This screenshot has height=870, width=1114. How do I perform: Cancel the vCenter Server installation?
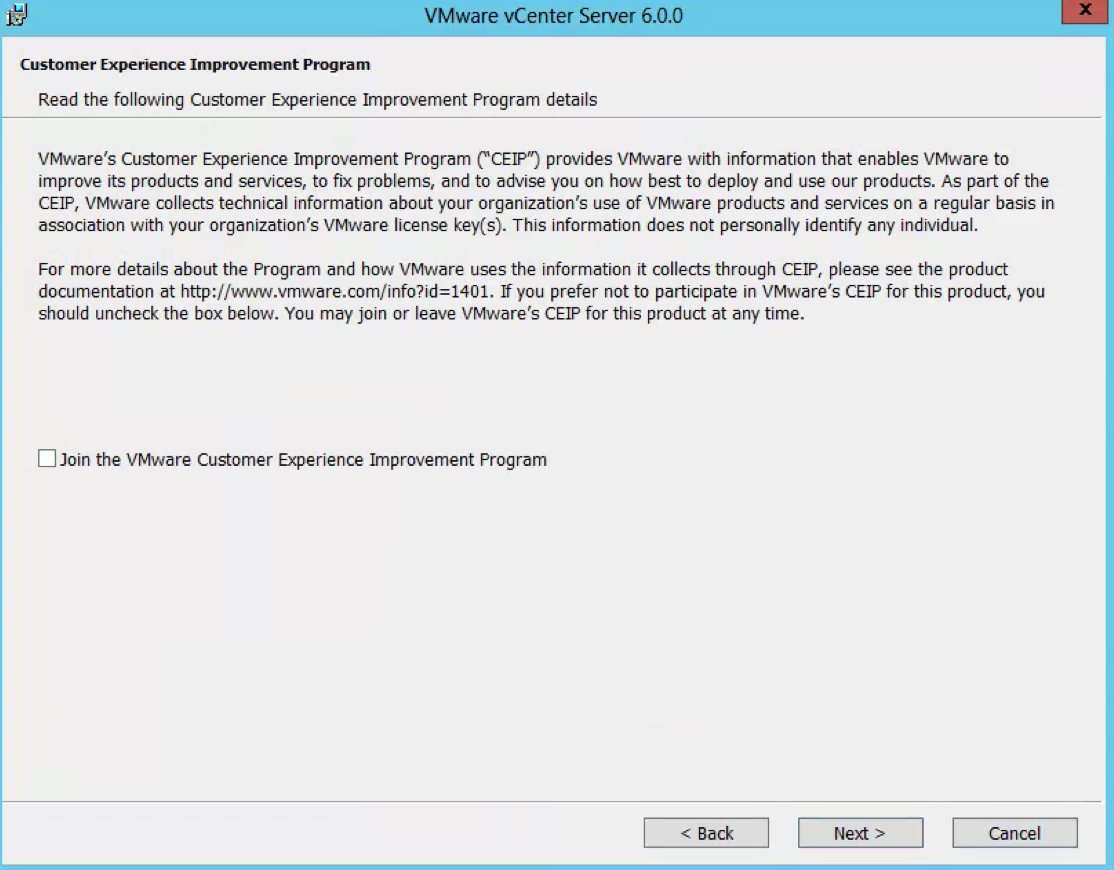coord(1015,833)
